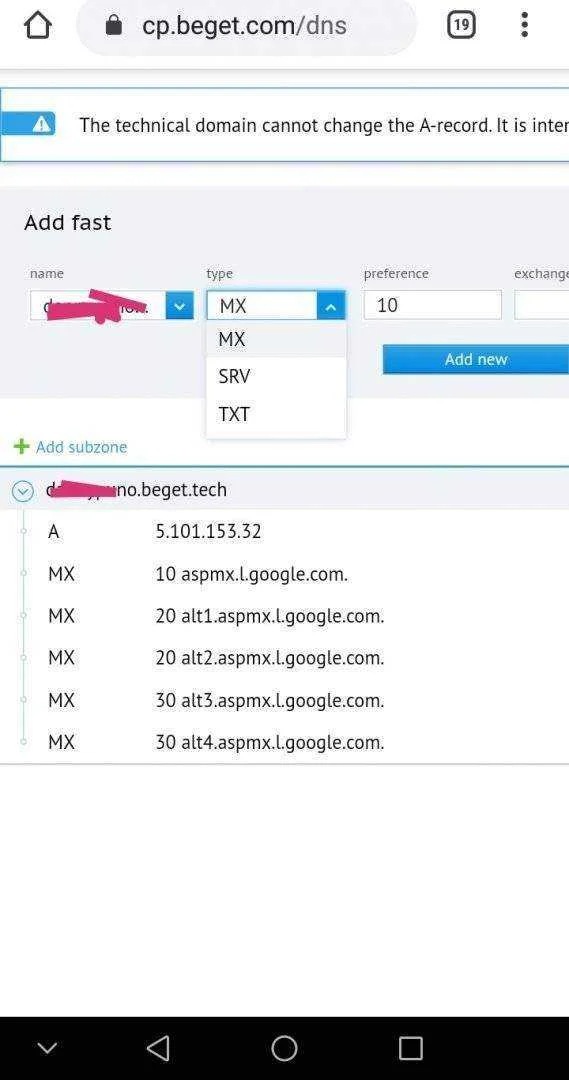Click the Add fast heading

(x=68, y=222)
